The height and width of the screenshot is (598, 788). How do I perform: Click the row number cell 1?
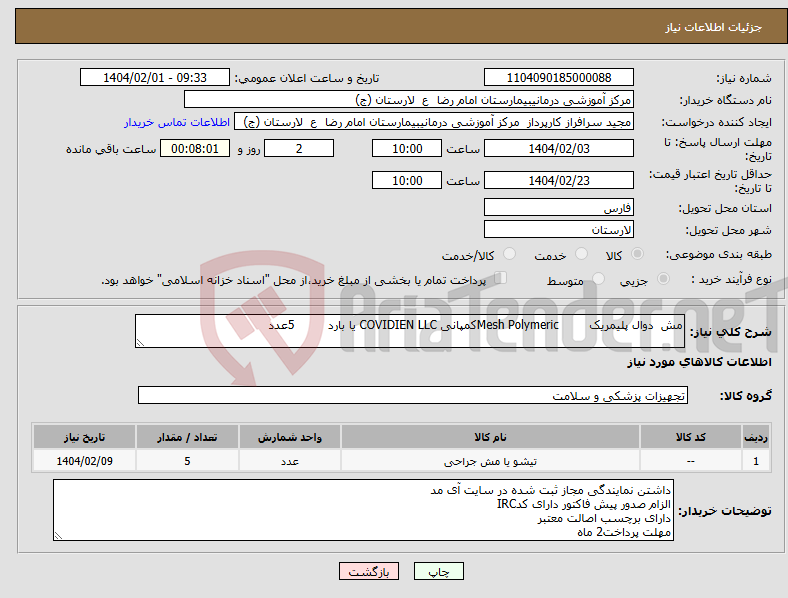tap(756, 461)
